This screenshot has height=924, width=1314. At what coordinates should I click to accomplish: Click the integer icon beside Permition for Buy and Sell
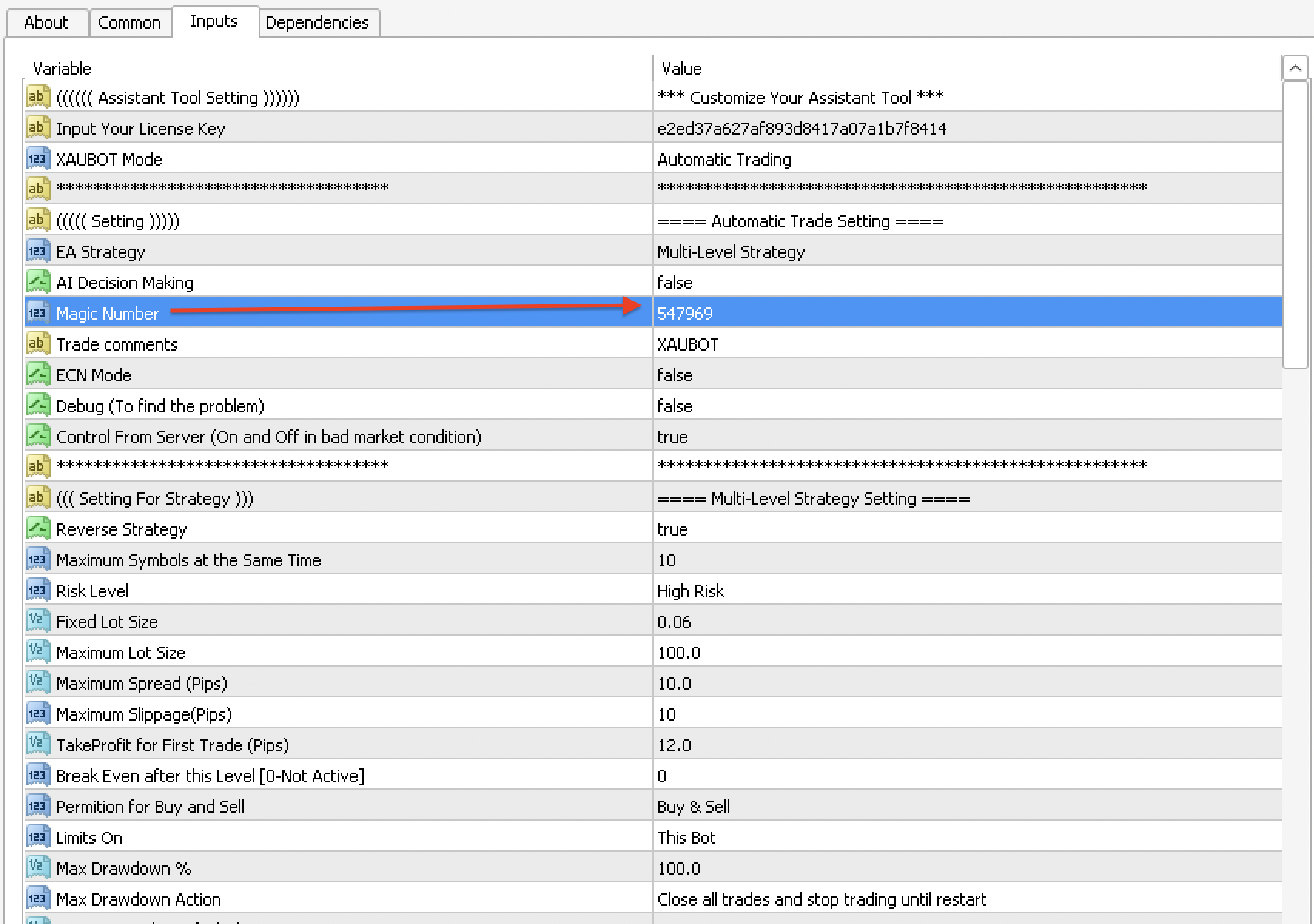click(38, 806)
